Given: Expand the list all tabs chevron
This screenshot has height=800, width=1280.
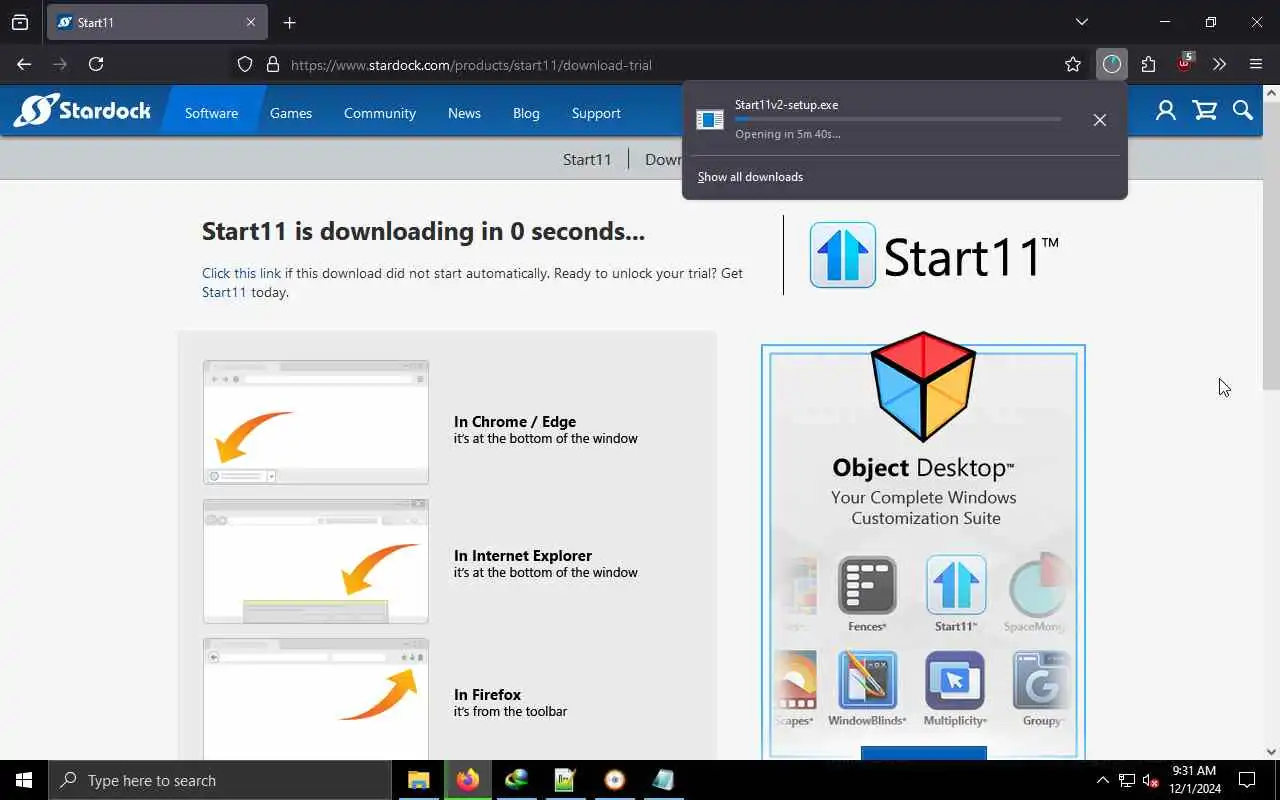Looking at the screenshot, I should (x=1081, y=22).
